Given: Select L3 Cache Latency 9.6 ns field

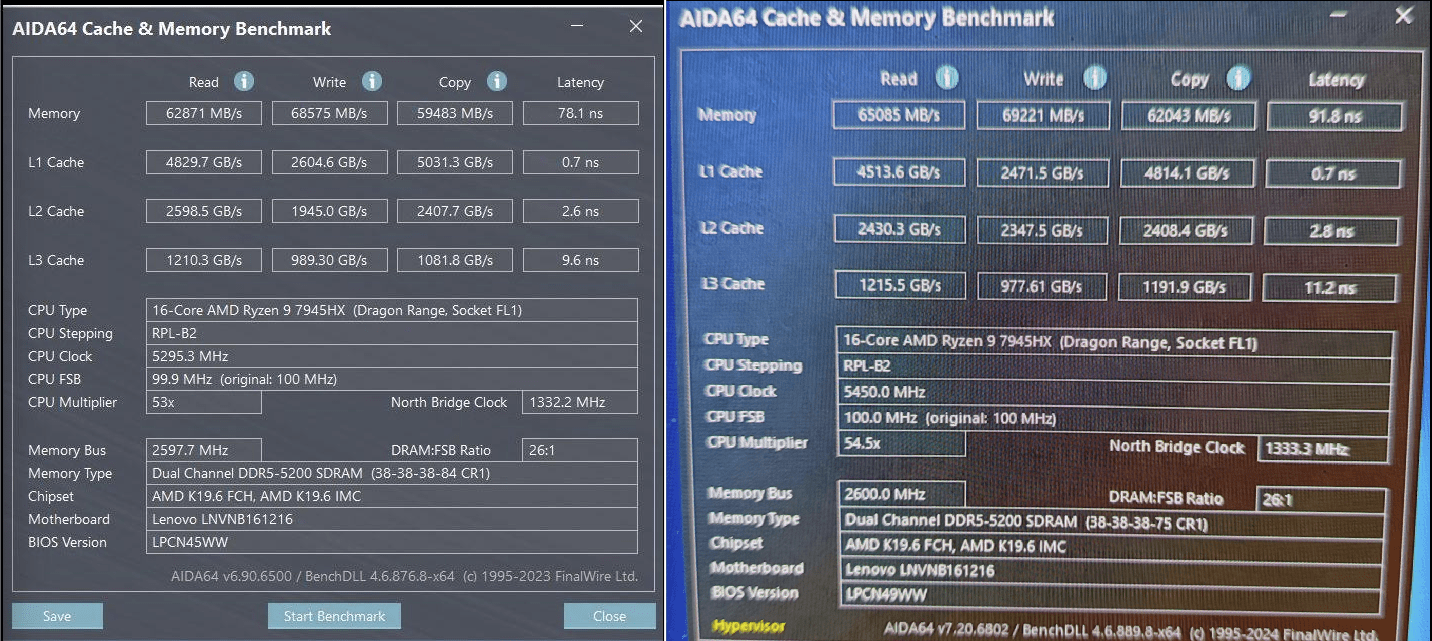Looking at the screenshot, I should pos(580,260).
